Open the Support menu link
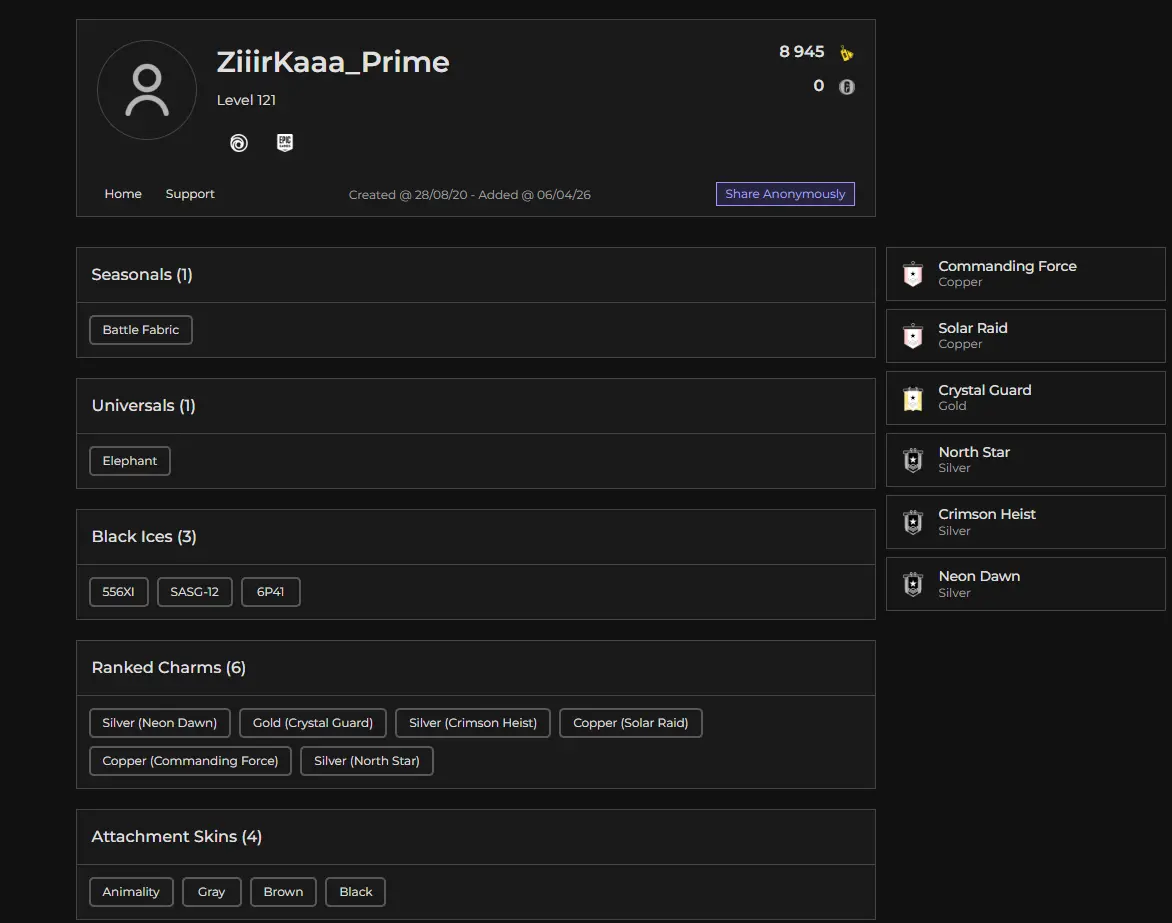1172x923 pixels. pos(190,194)
